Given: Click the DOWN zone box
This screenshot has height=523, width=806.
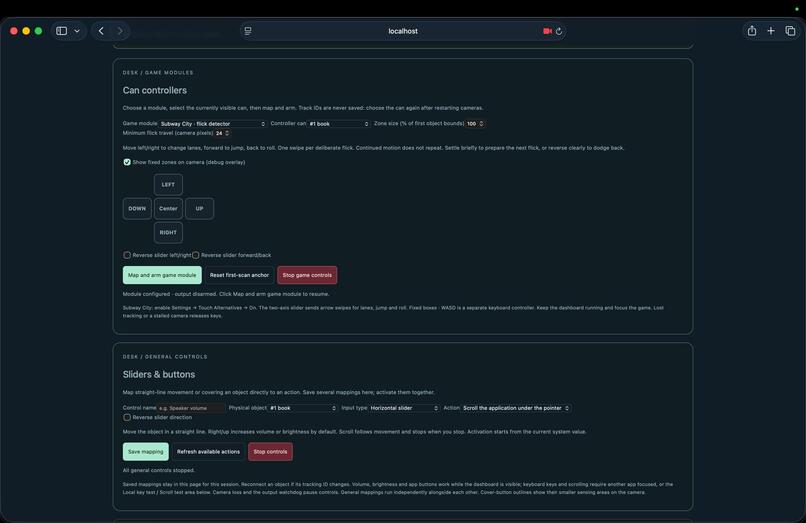Looking at the screenshot, I should click(x=137, y=209).
